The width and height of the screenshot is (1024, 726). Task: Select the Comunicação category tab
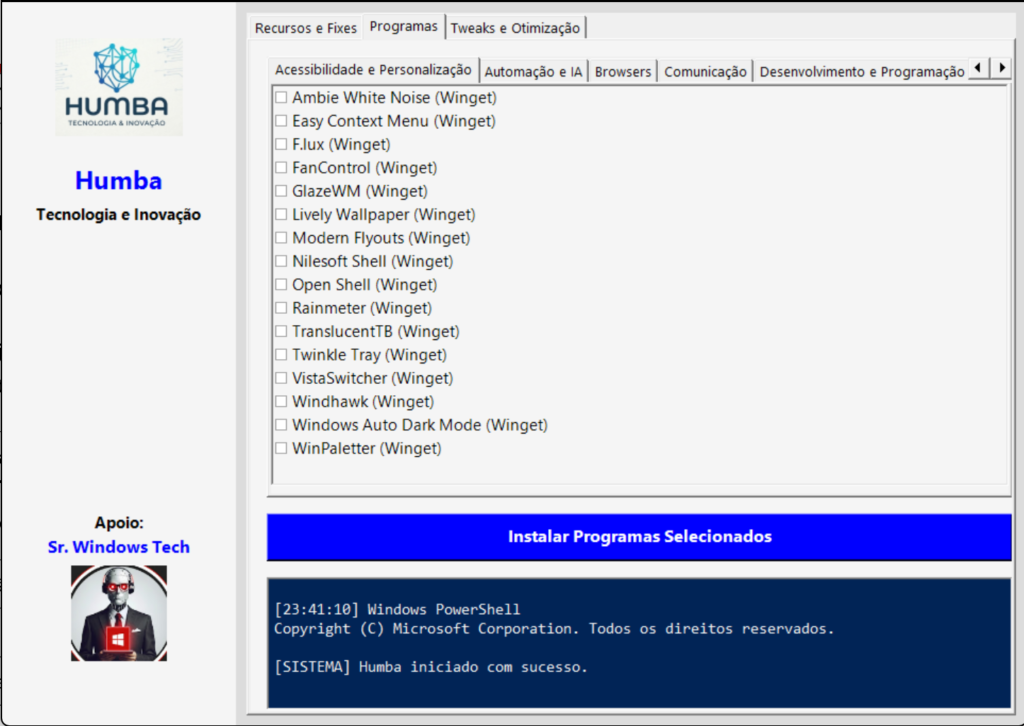[705, 72]
